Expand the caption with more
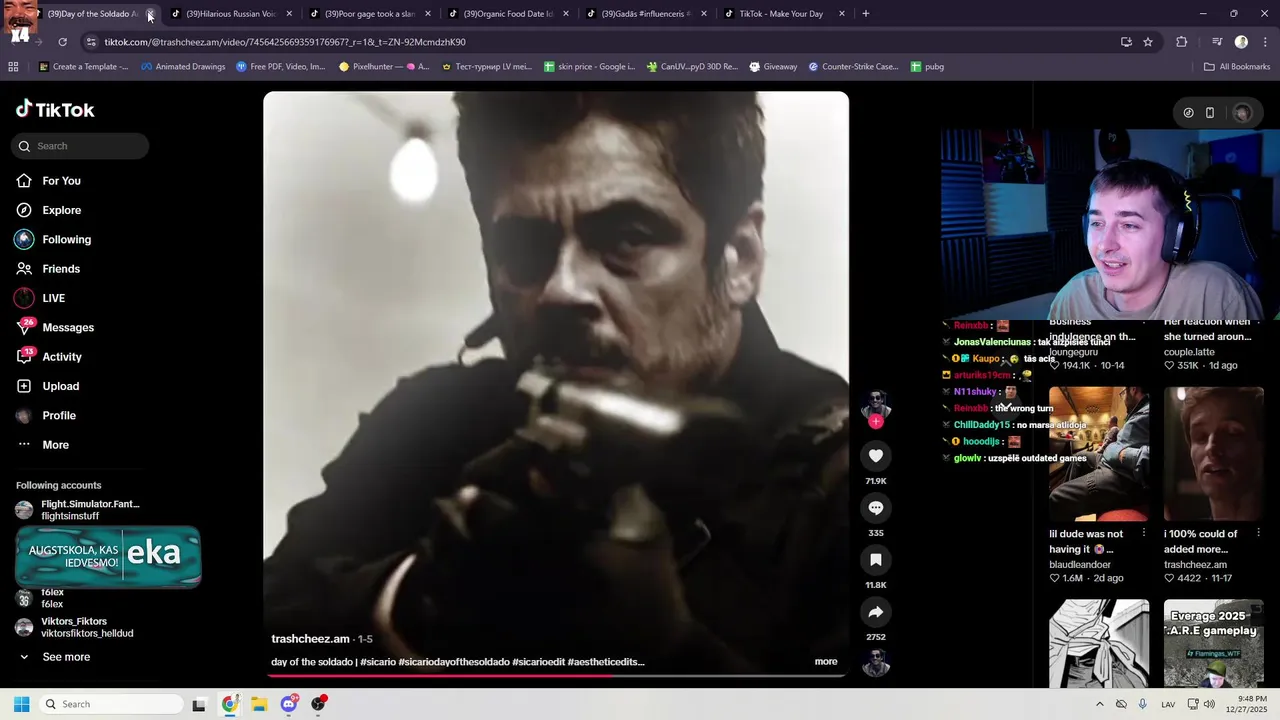 click(x=826, y=661)
